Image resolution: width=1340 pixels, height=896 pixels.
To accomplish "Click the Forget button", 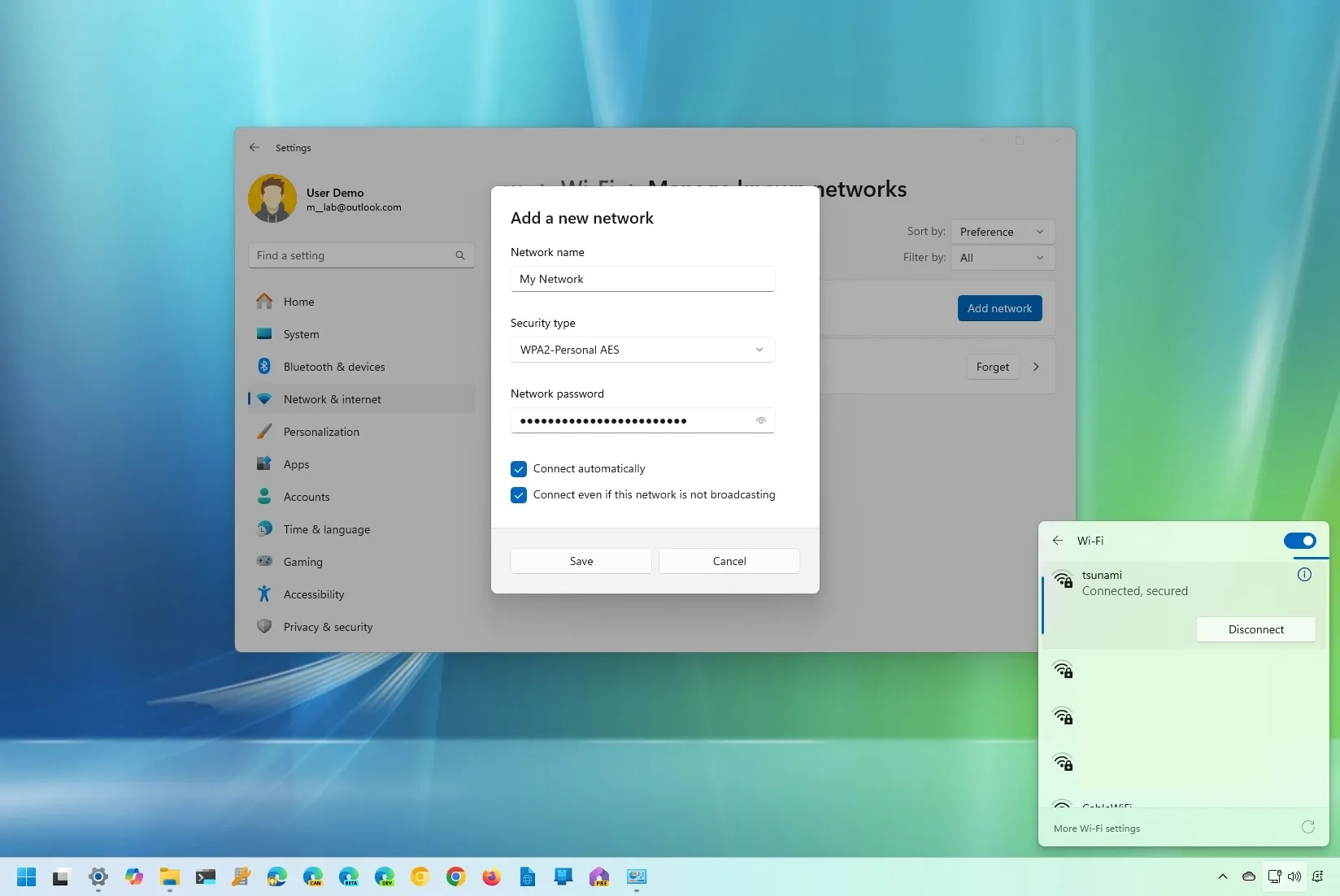I will tap(993, 367).
